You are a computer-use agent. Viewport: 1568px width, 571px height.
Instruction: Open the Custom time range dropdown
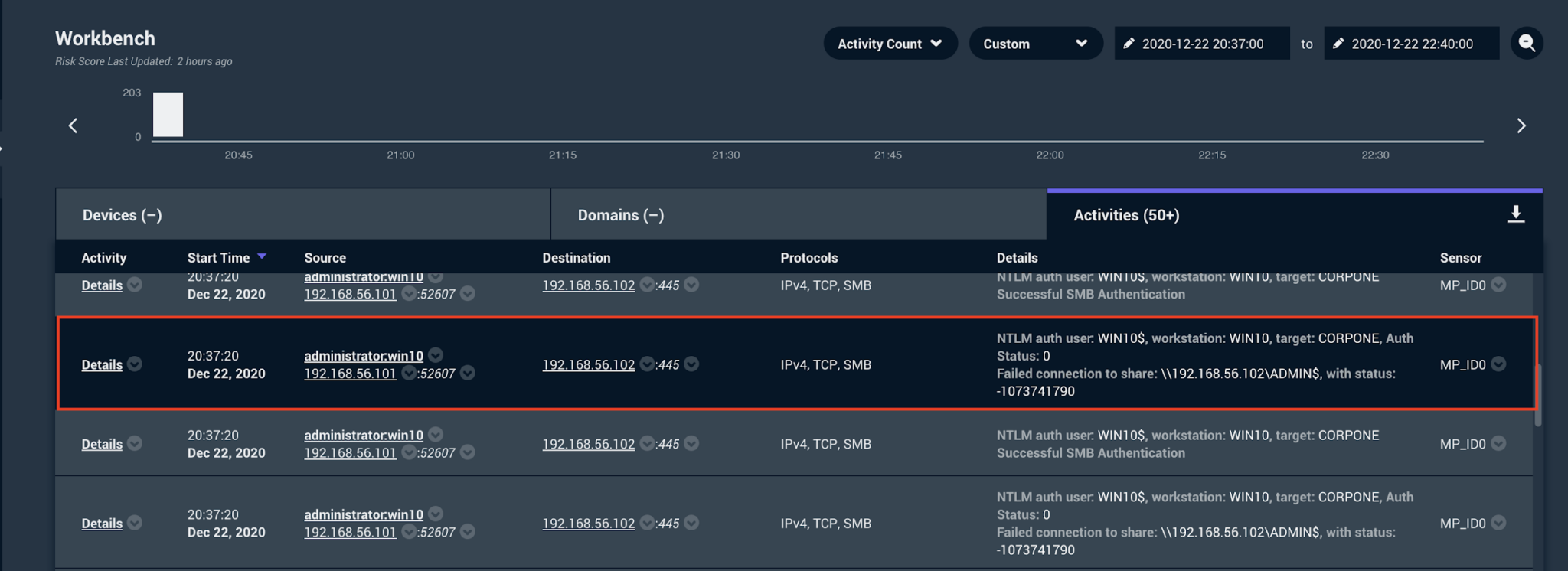tap(1035, 44)
